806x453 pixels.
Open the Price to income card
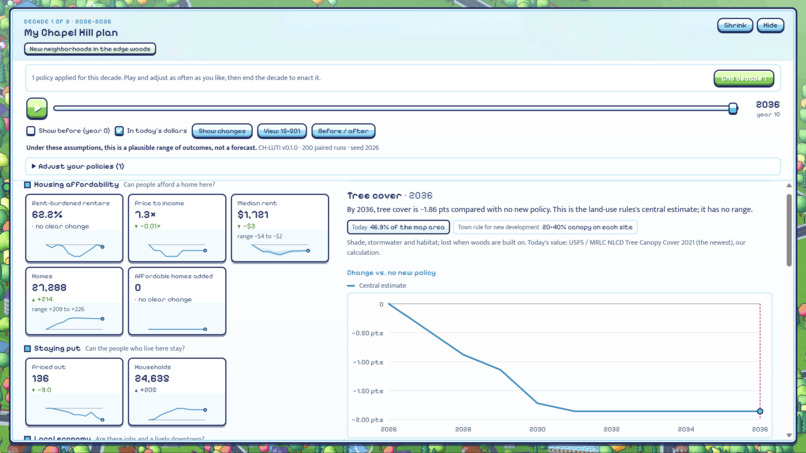coord(177,228)
